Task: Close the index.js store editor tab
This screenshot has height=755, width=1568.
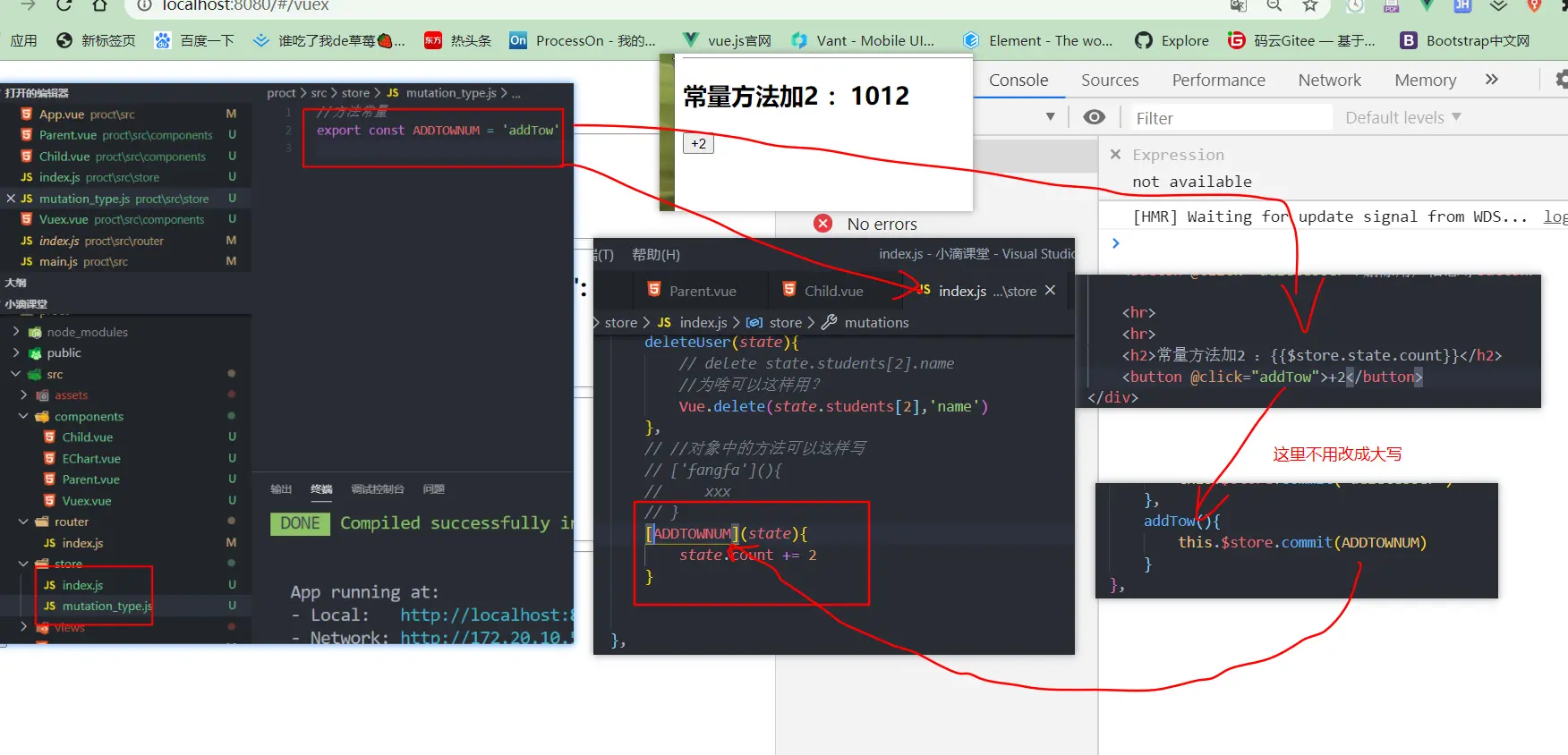Action: coord(1050,290)
